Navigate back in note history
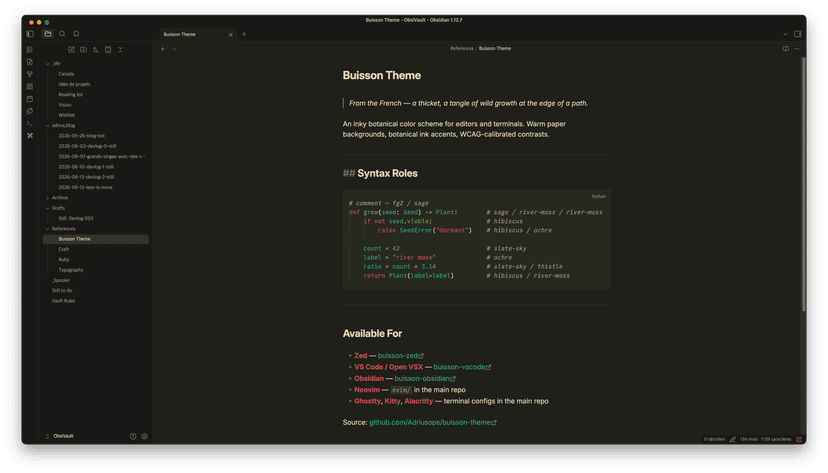Screen dimensions: 828x473 tap(163, 49)
